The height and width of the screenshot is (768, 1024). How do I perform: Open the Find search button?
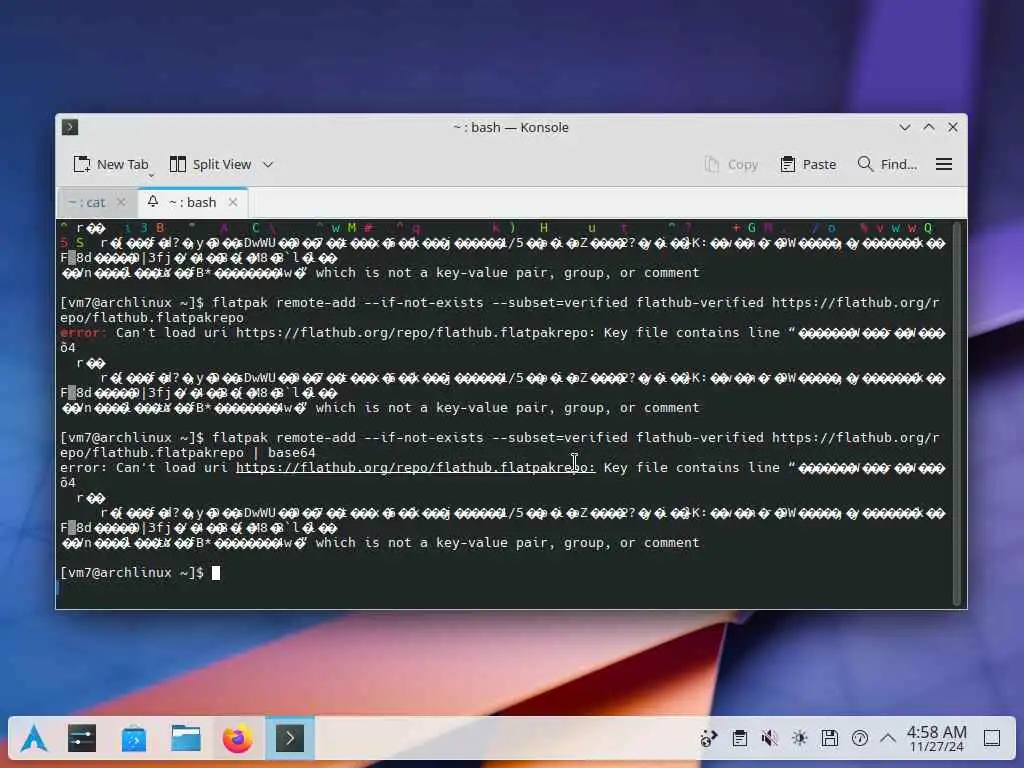pos(887,165)
